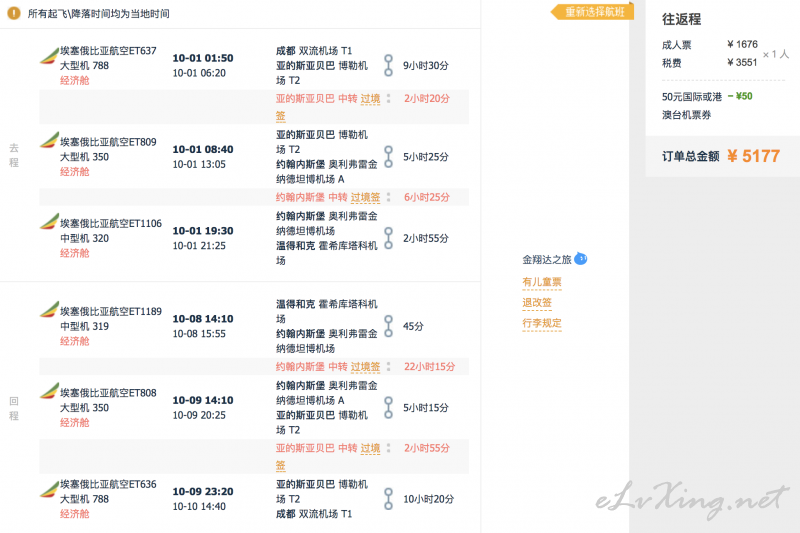The image size is (800, 533).
Task: Click the route icon beside 2小时55分 flight duration
Action: click(388, 238)
